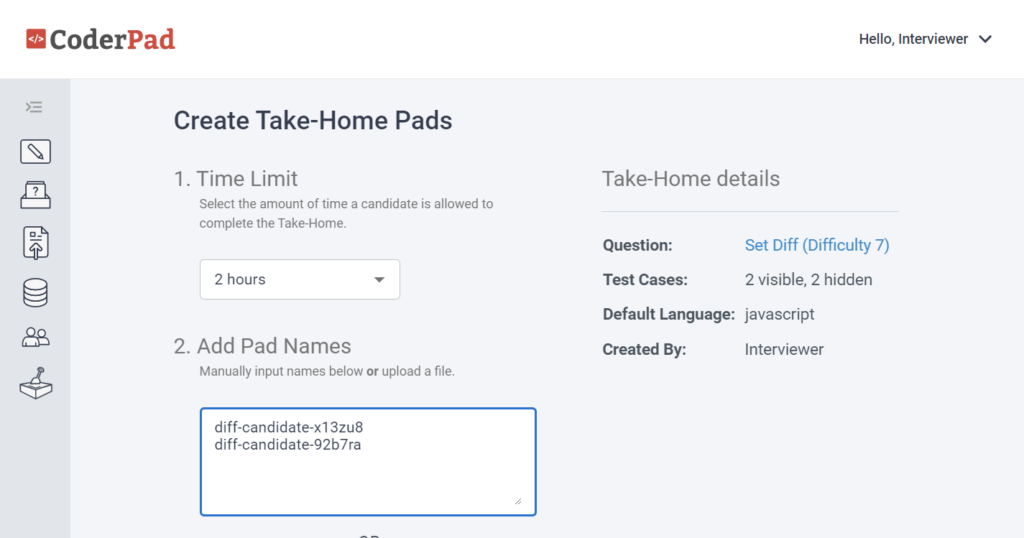Click the upload a file text

(418, 371)
